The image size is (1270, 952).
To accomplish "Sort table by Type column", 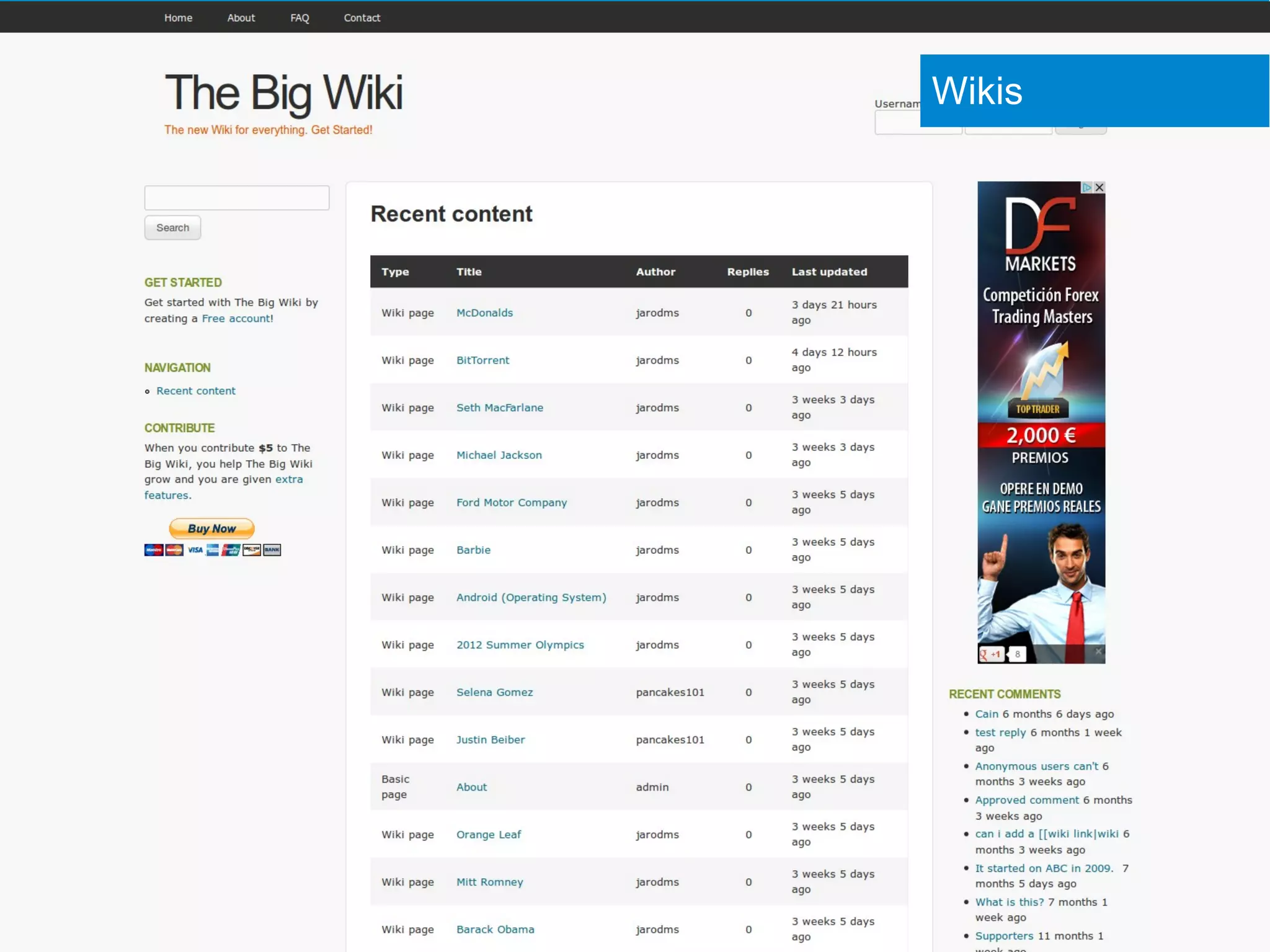I will pyautogui.click(x=395, y=272).
